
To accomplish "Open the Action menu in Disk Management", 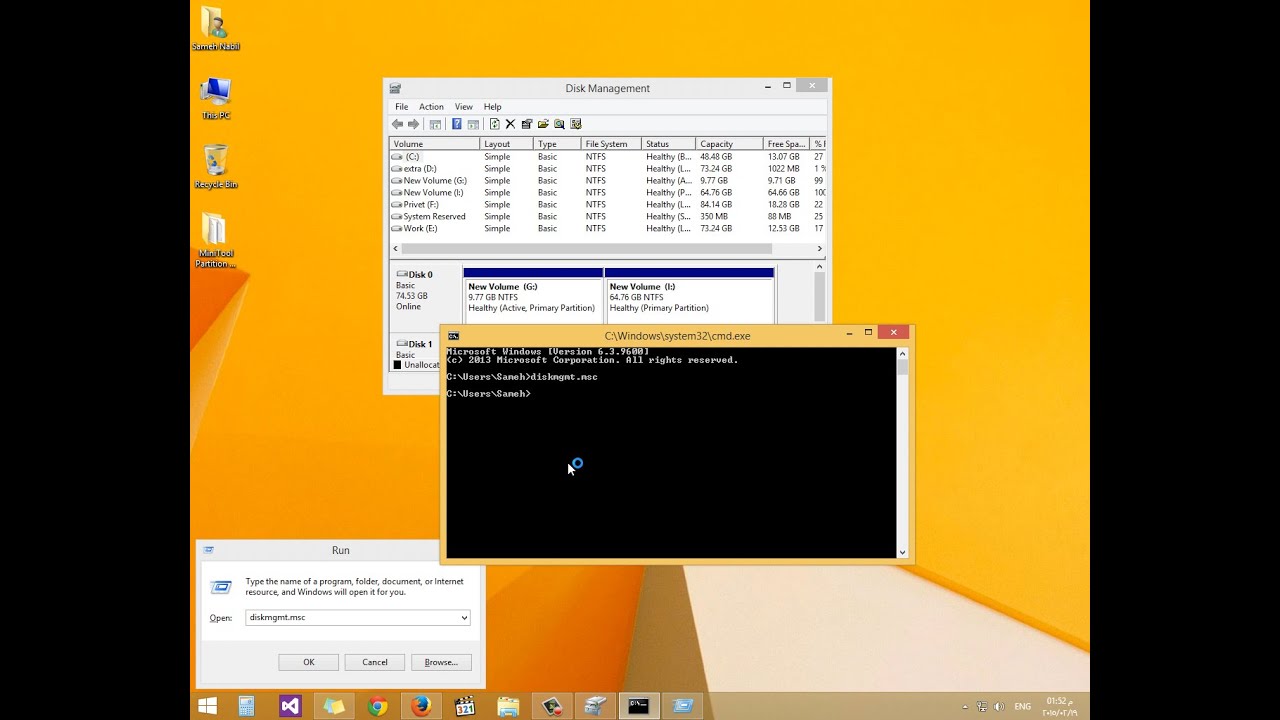I will coord(431,106).
